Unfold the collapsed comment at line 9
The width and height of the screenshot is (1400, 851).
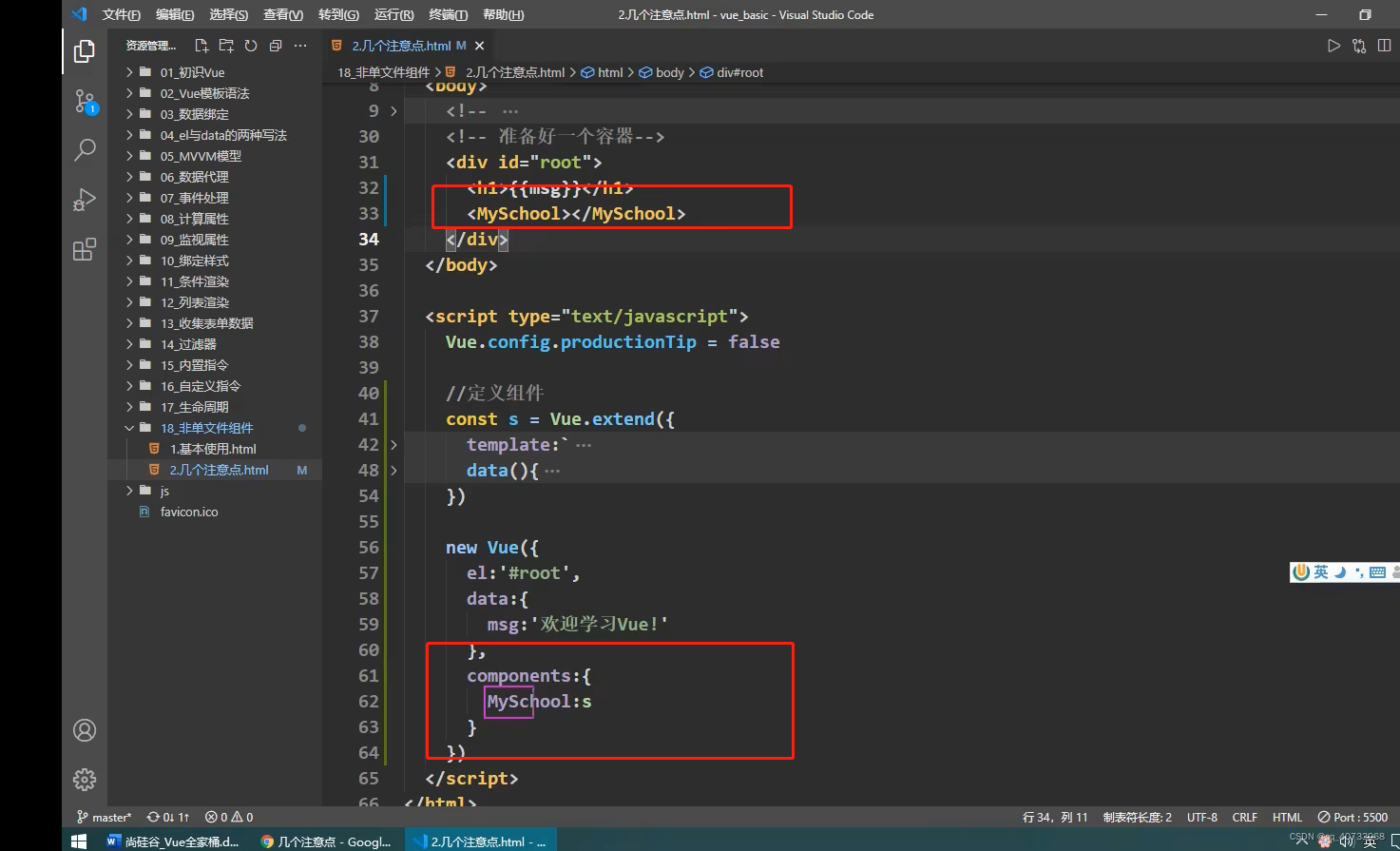pyautogui.click(x=393, y=111)
